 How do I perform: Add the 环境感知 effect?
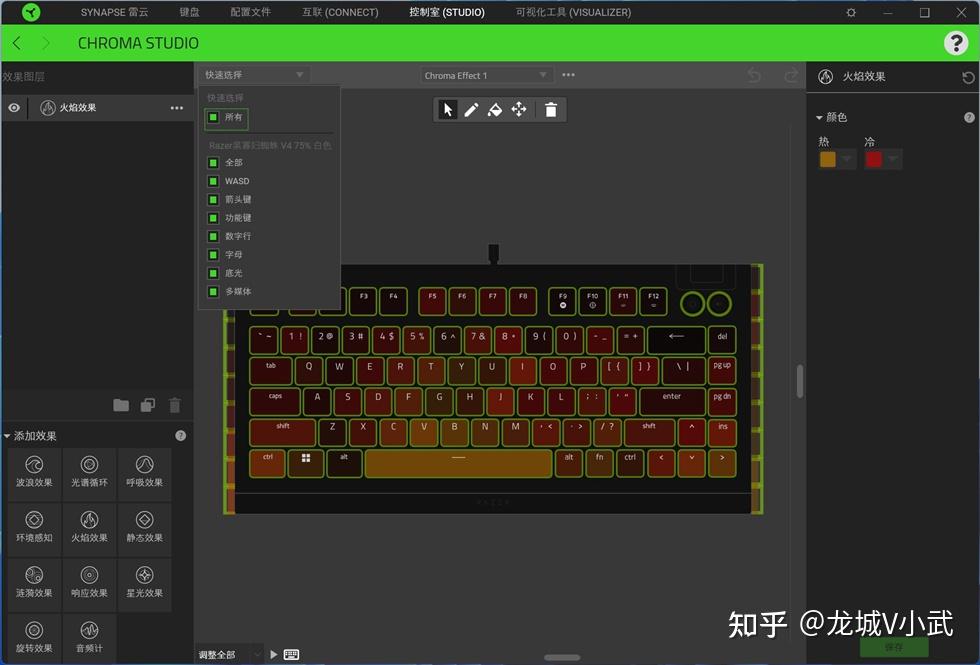click(34, 528)
